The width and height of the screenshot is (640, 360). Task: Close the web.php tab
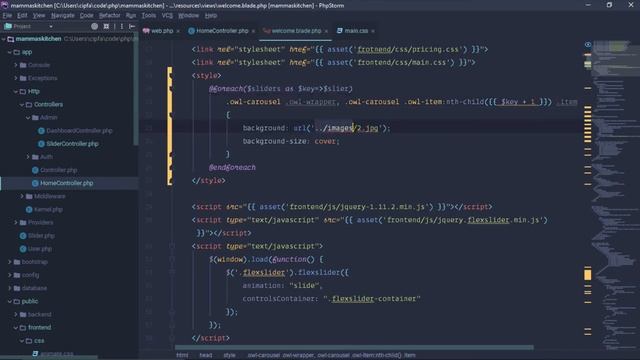(x=178, y=31)
